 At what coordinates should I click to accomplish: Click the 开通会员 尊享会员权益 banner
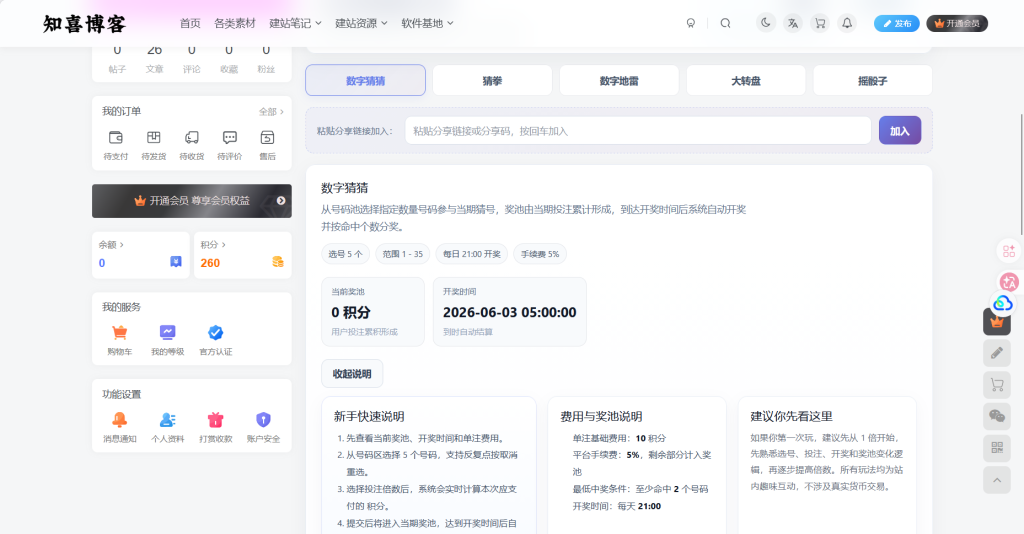point(192,201)
